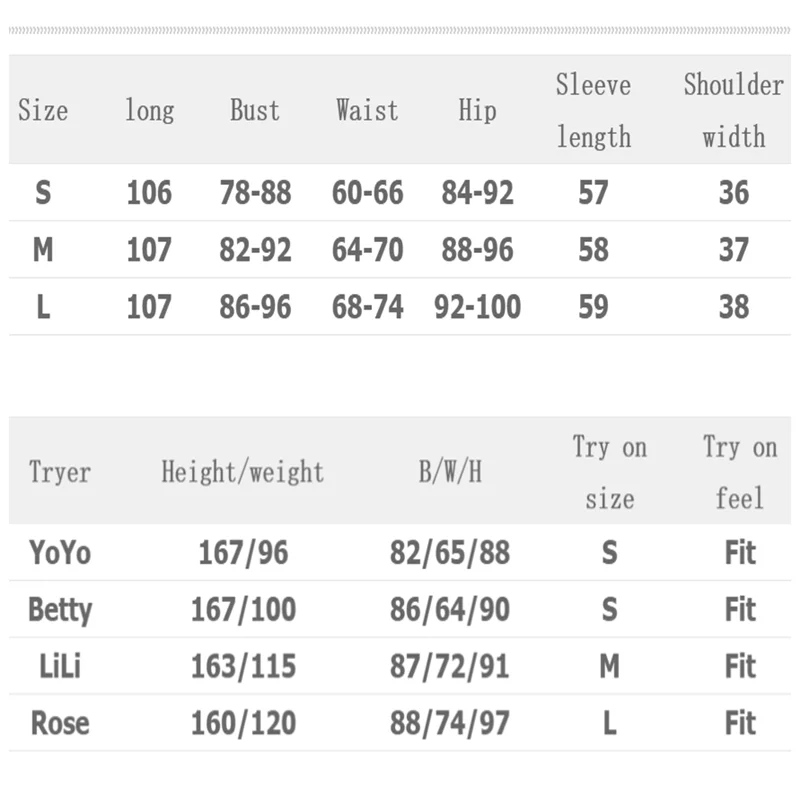Select the S size row label

43,192
